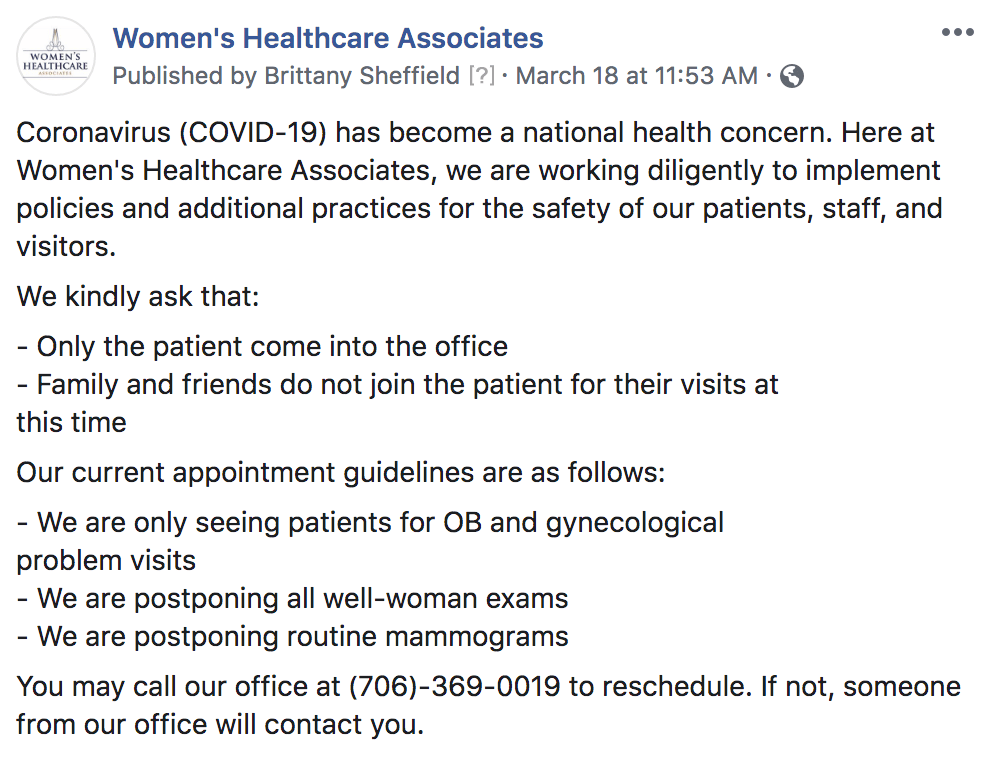984x782 pixels.
Task: Click the "postponing all well-woman exams" line
Action: point(292,599)
